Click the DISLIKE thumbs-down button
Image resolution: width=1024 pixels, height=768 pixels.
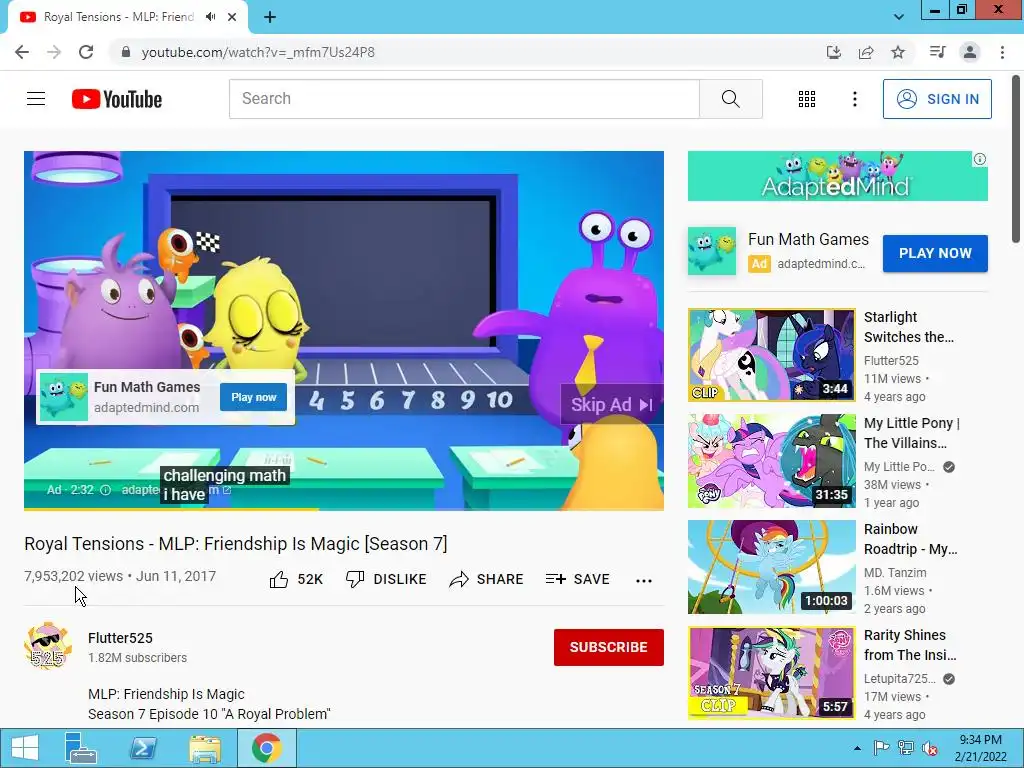point(386,579)
